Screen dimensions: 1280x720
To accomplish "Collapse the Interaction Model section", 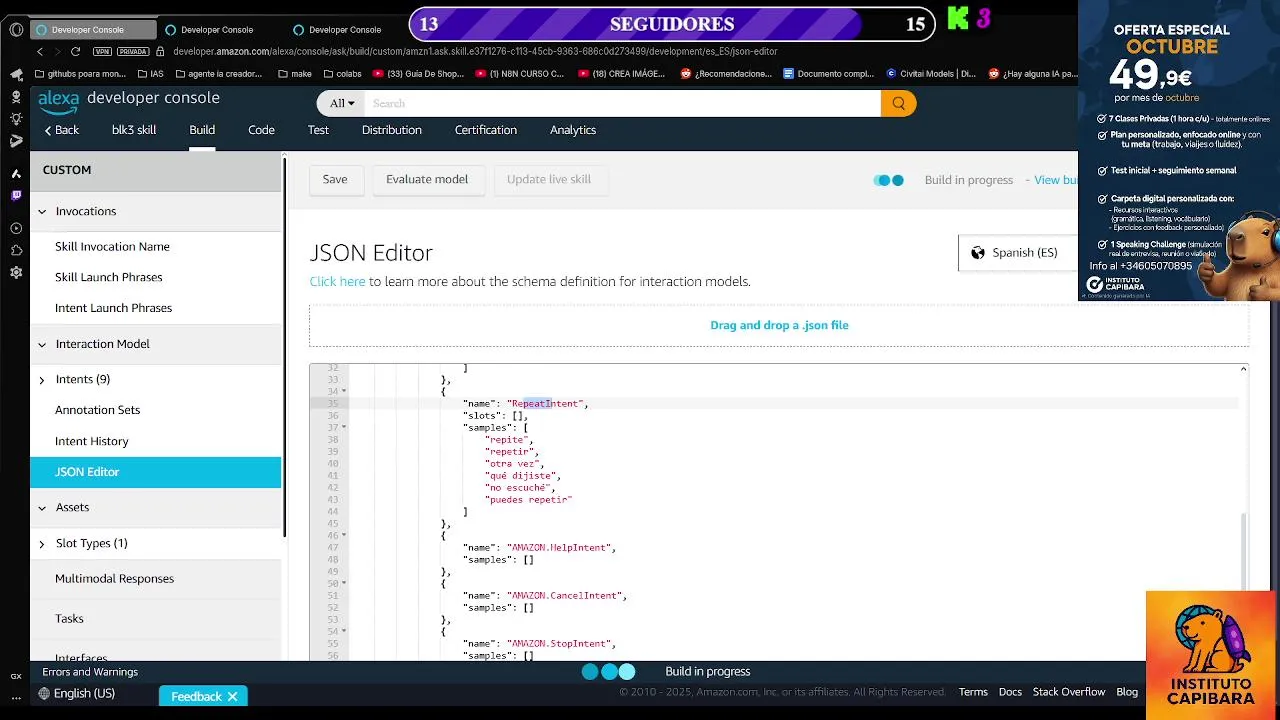I will point(42,345).
